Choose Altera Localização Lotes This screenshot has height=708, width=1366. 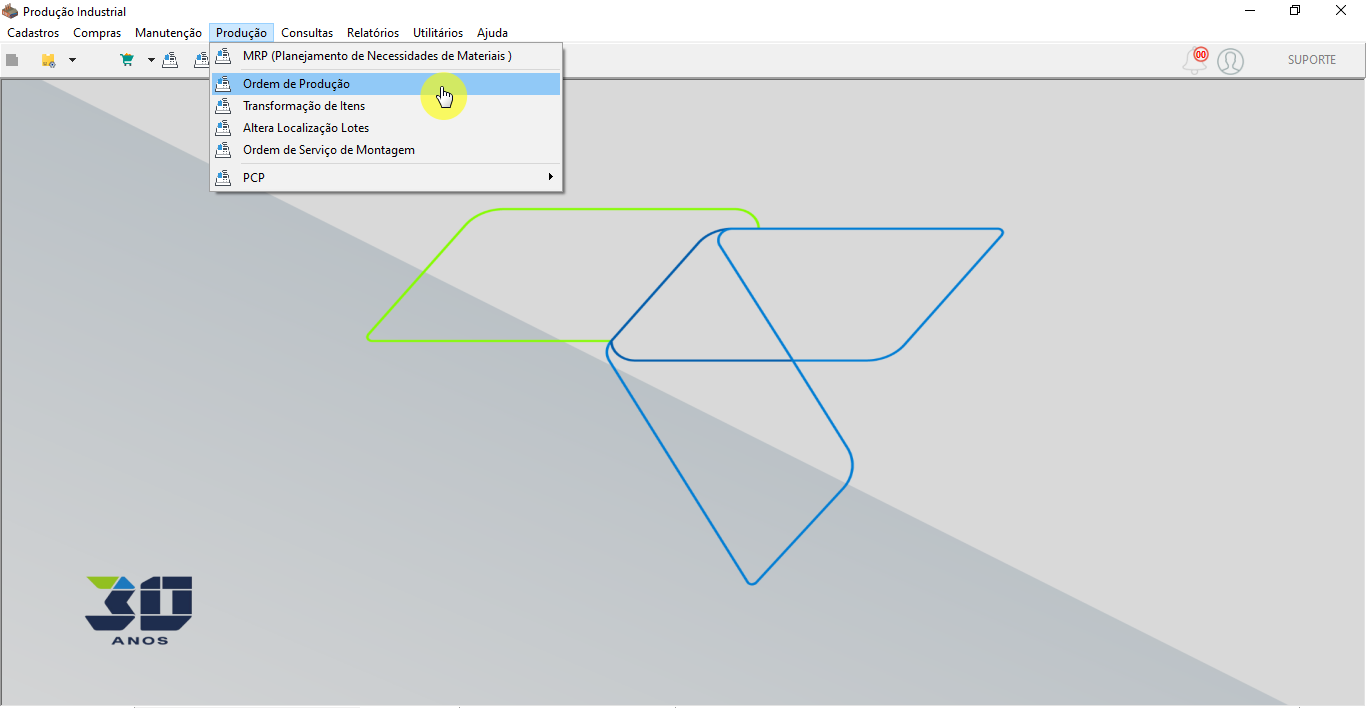click(386, 128)
